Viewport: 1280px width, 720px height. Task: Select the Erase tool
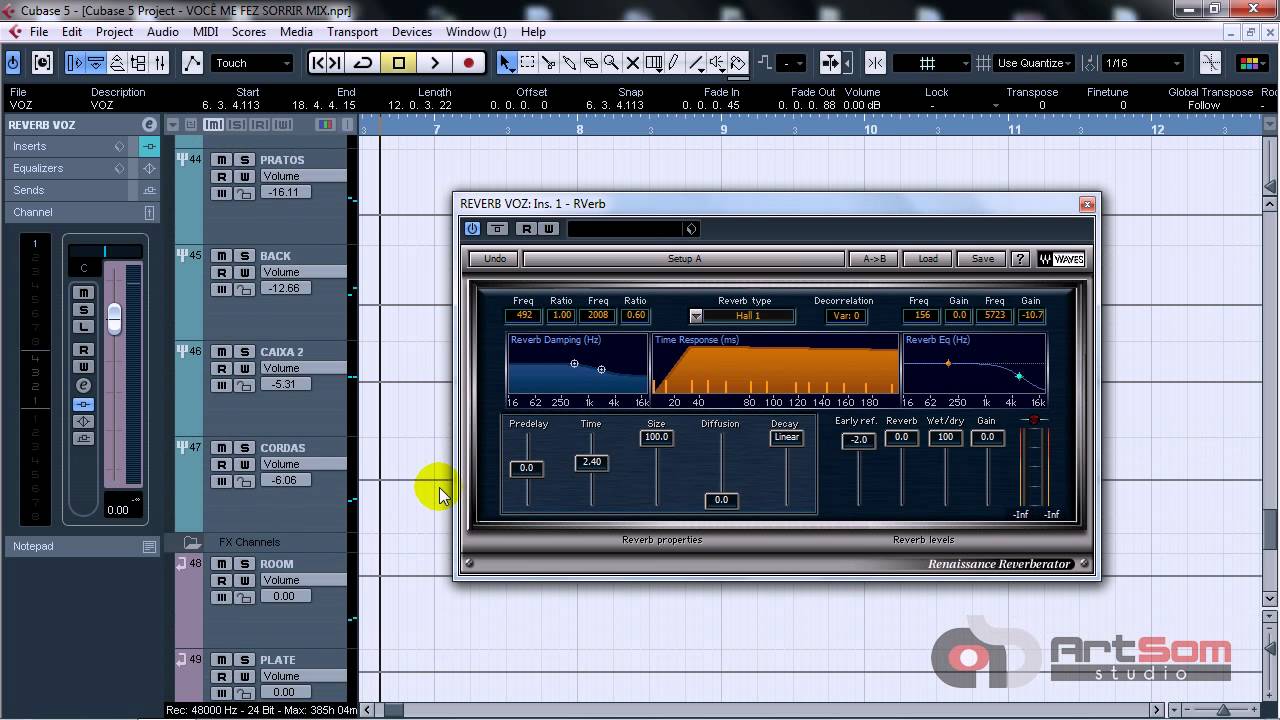590,63
